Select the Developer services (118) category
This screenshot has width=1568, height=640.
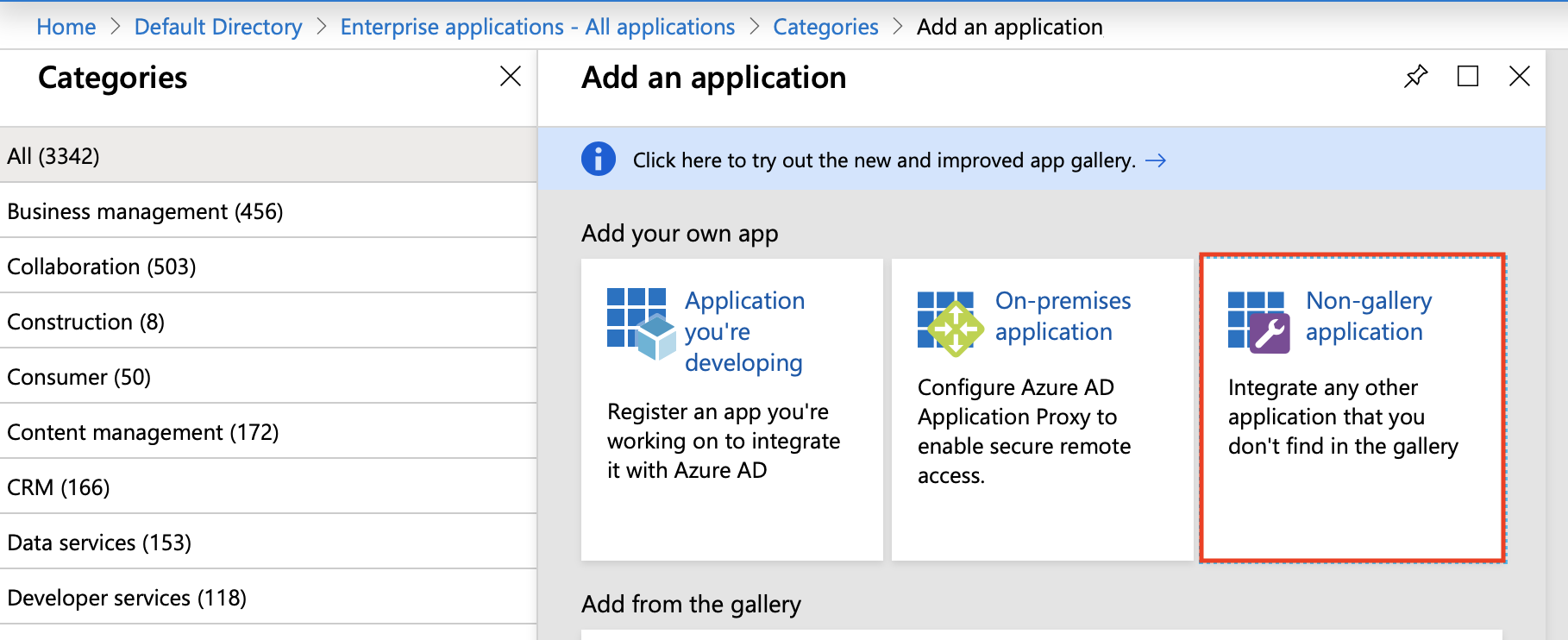click(x=268, y=597)
